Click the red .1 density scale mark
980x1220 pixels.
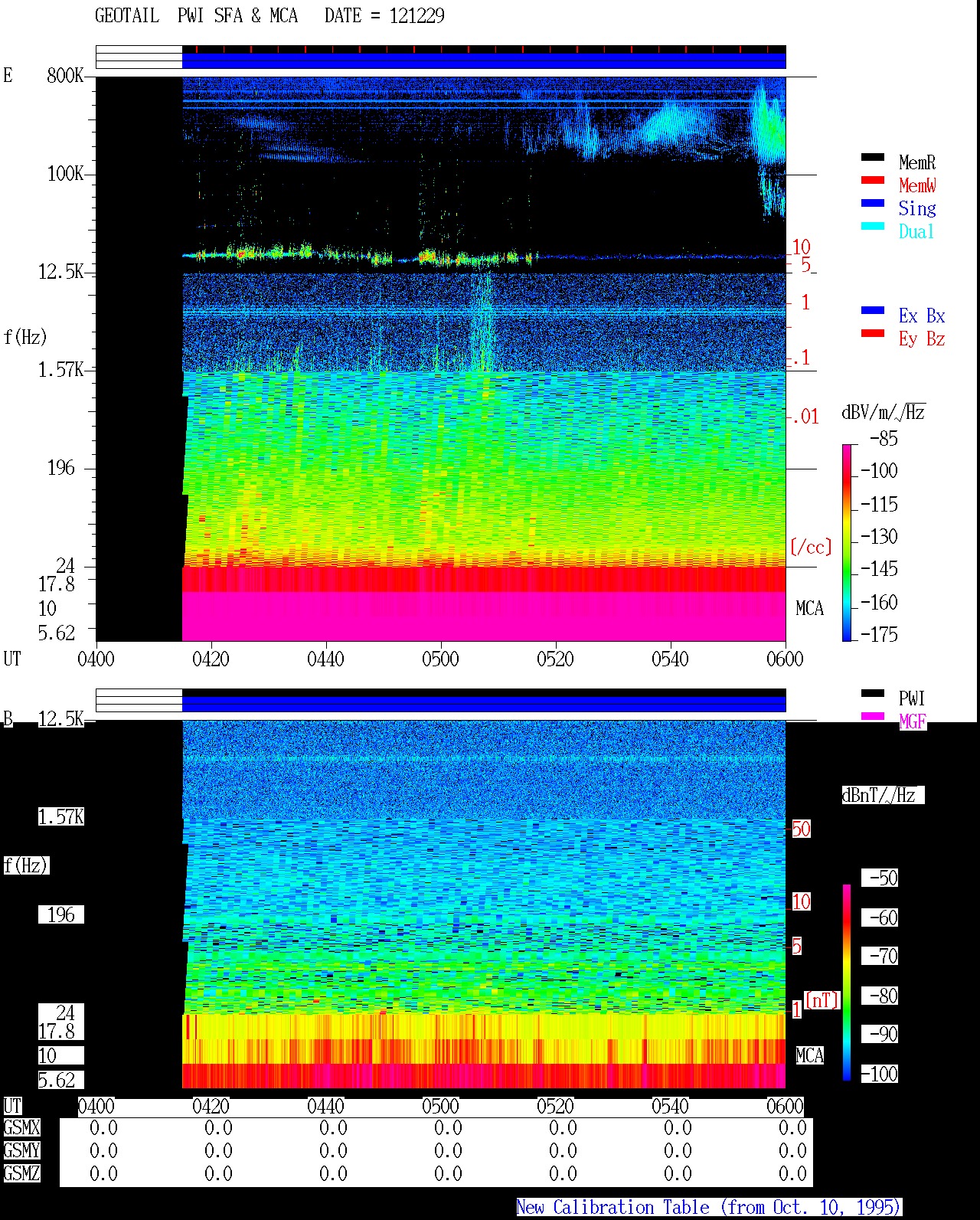(800, 357)
